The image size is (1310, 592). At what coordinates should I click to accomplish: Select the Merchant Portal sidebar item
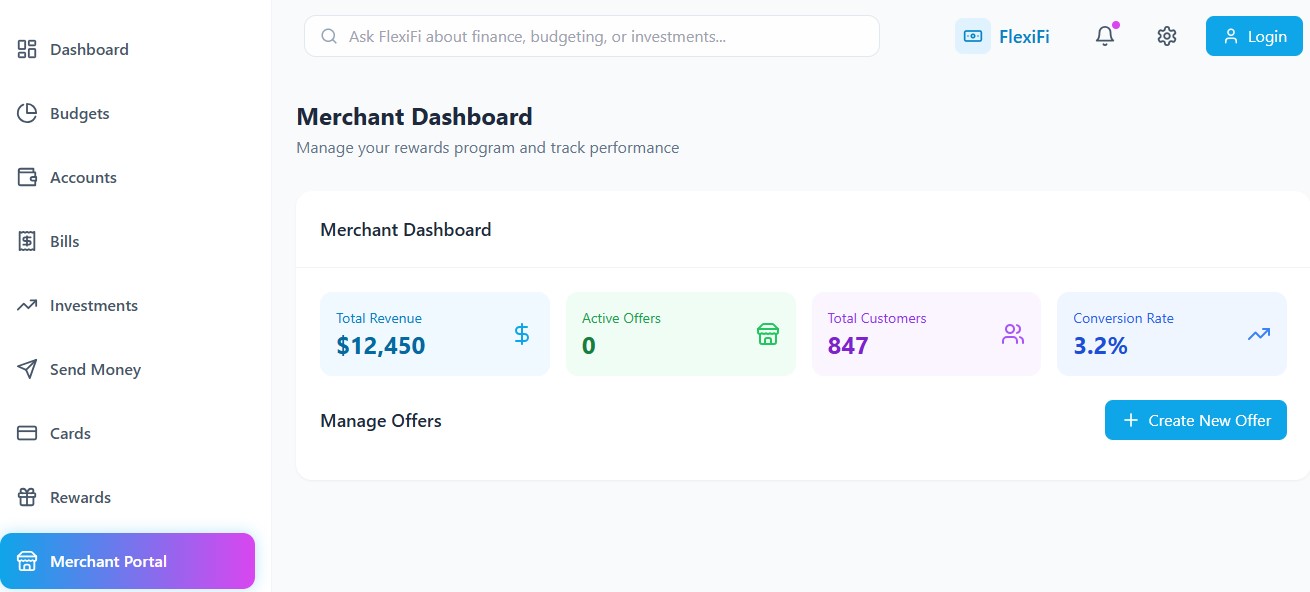127,561
